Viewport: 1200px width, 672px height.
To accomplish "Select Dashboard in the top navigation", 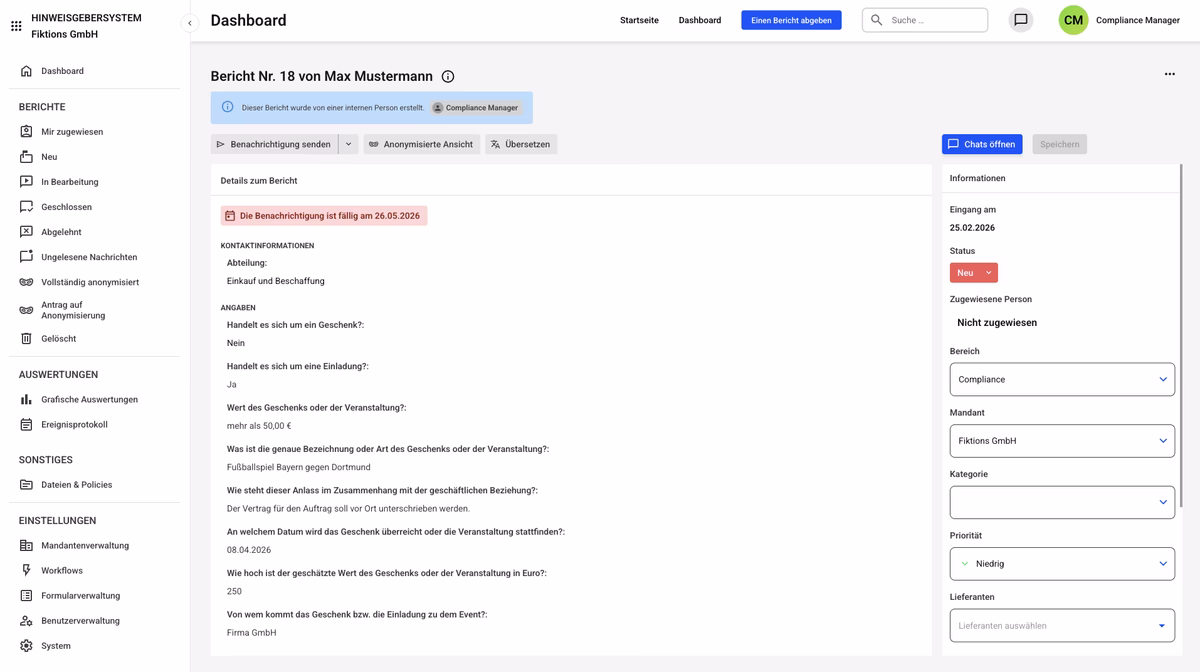I will point(699,20).
